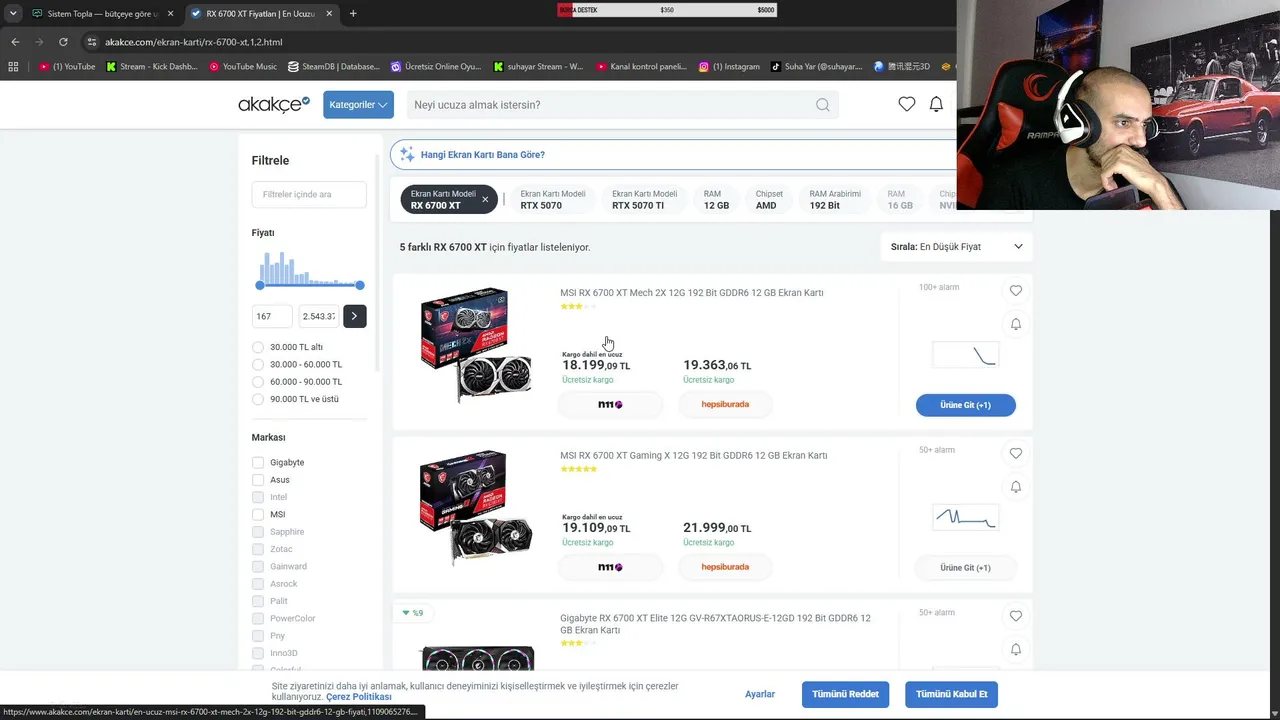The image size is (1280, 720).
Task: Click the right handle of the price slider
Action: point(360,285)
